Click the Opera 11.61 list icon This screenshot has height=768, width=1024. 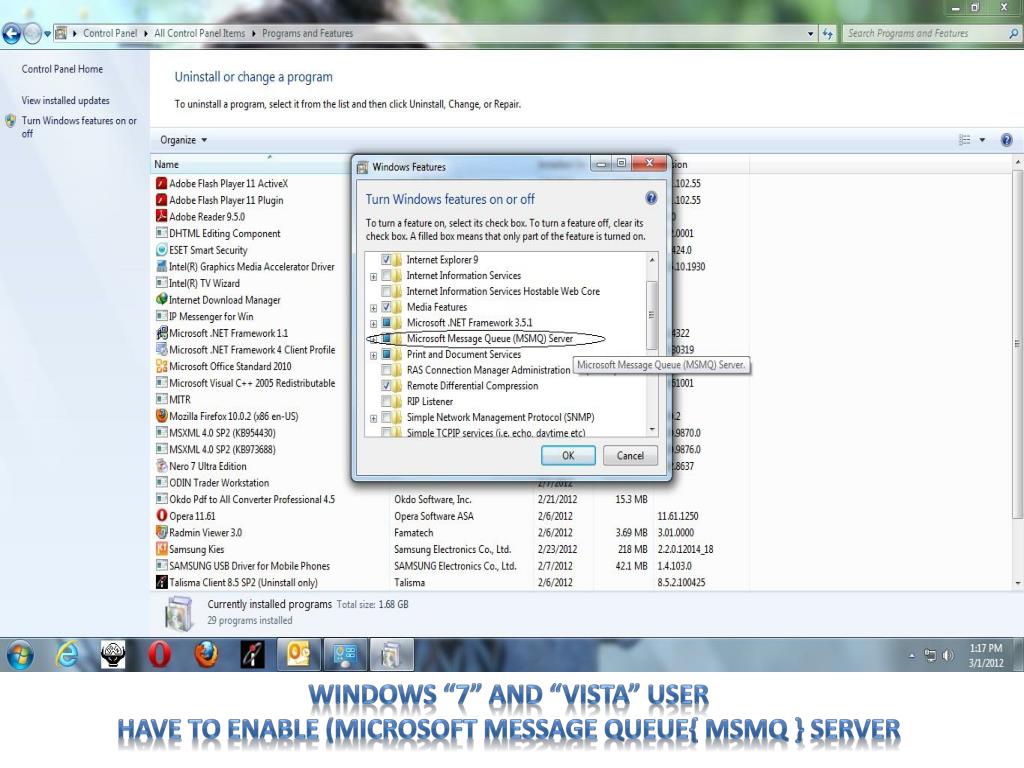[161, 515]
